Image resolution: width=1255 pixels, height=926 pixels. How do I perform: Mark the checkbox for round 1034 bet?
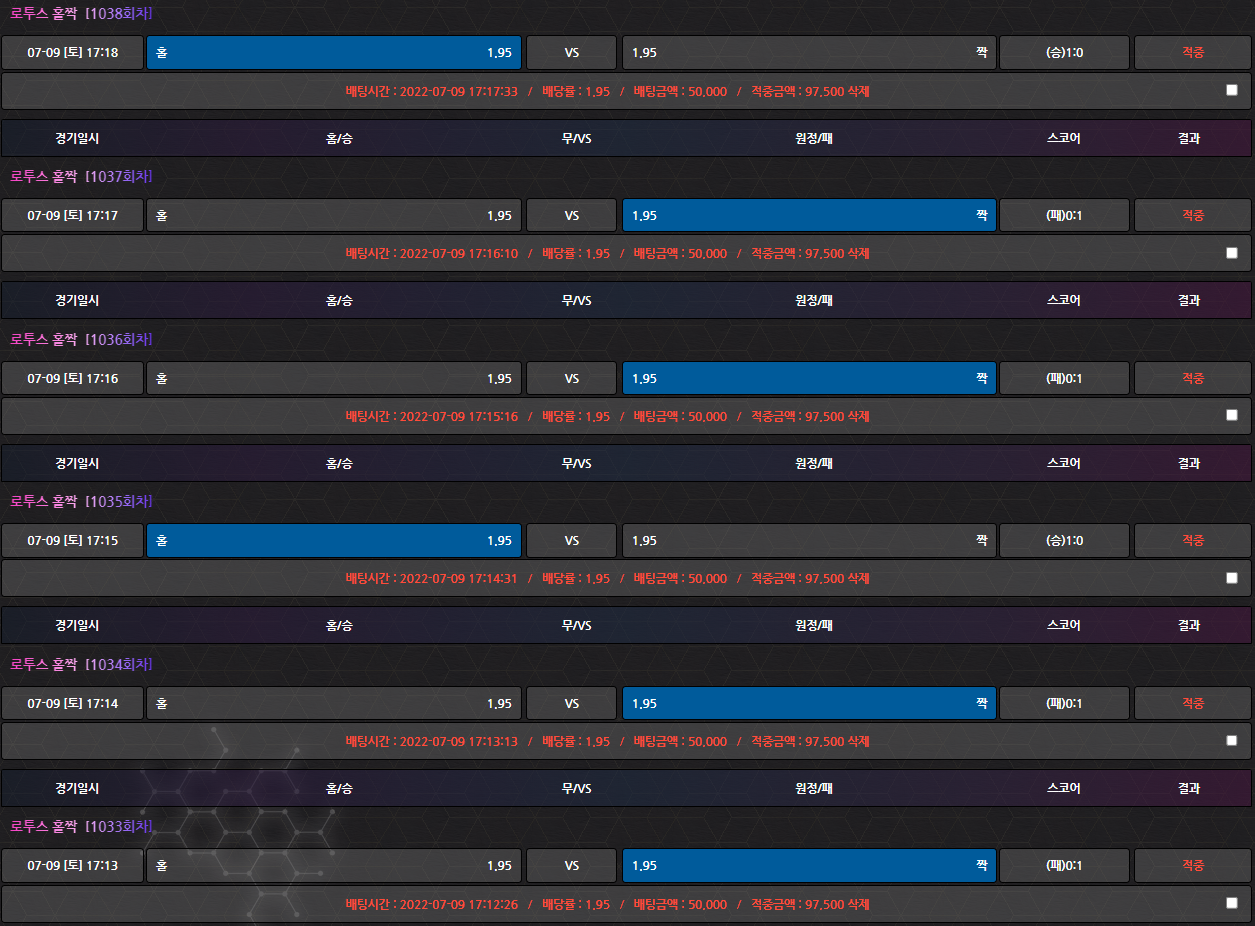pyautogui.click(x=1231, y=741)
